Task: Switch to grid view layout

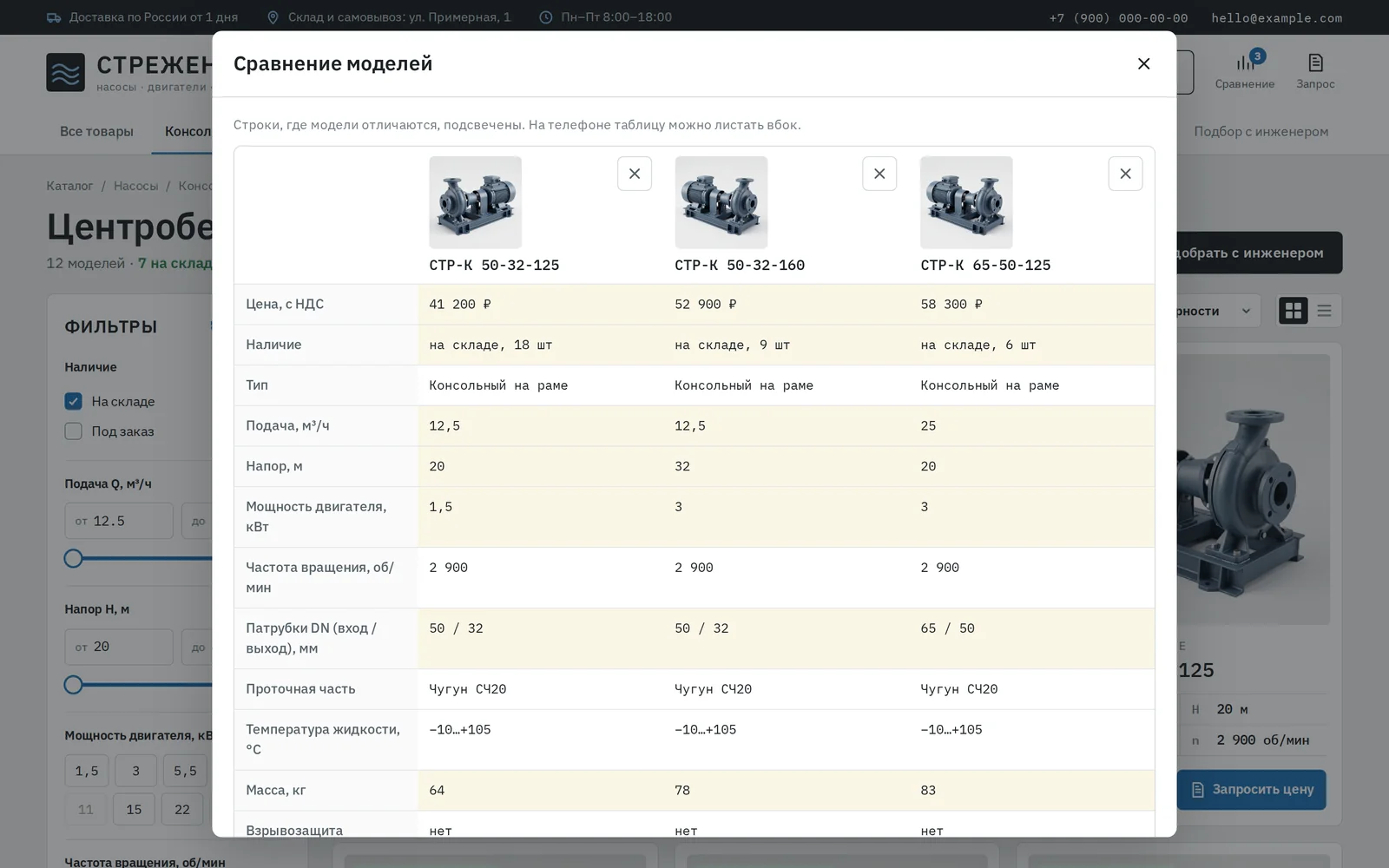Action: pos(1294,311)
